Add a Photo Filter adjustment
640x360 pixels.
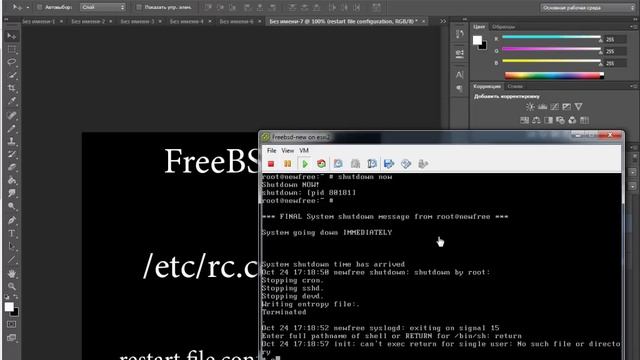click(x=560, y=120)
